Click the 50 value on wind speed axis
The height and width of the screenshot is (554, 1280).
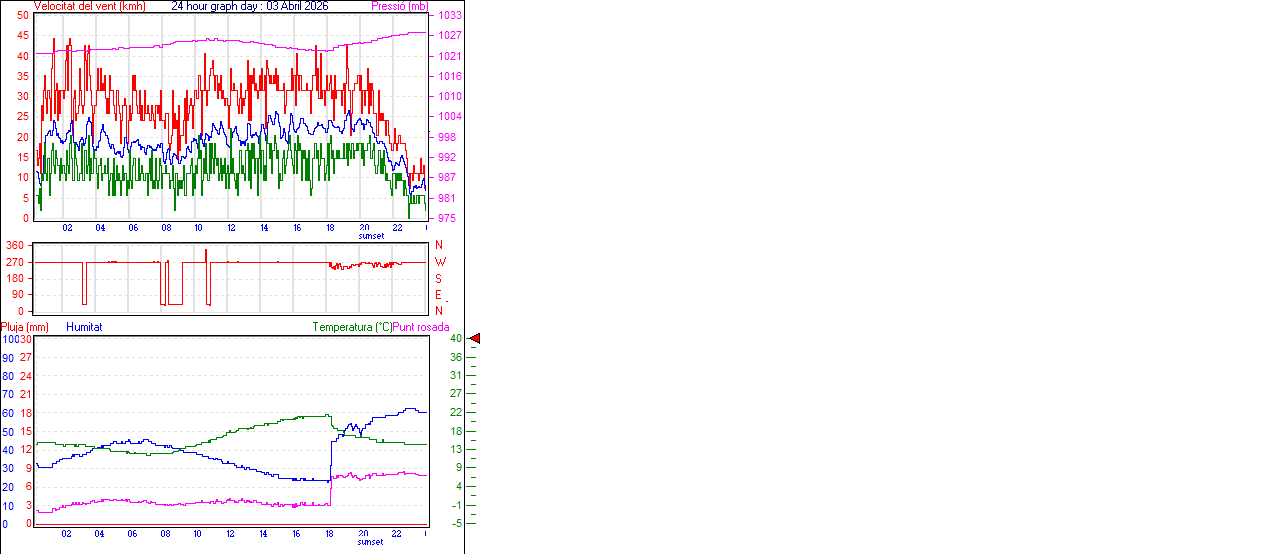coord(23,16)
